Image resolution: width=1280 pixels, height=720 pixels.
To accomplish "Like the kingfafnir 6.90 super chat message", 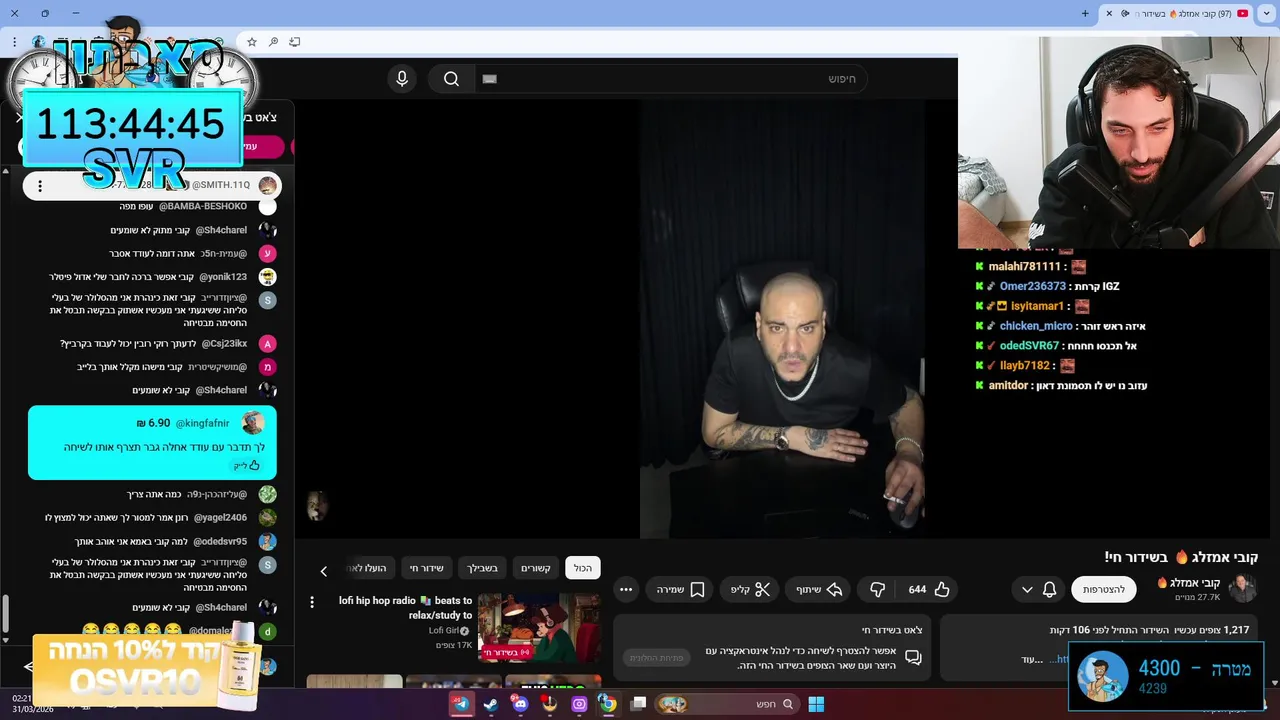I will point(247,465).
